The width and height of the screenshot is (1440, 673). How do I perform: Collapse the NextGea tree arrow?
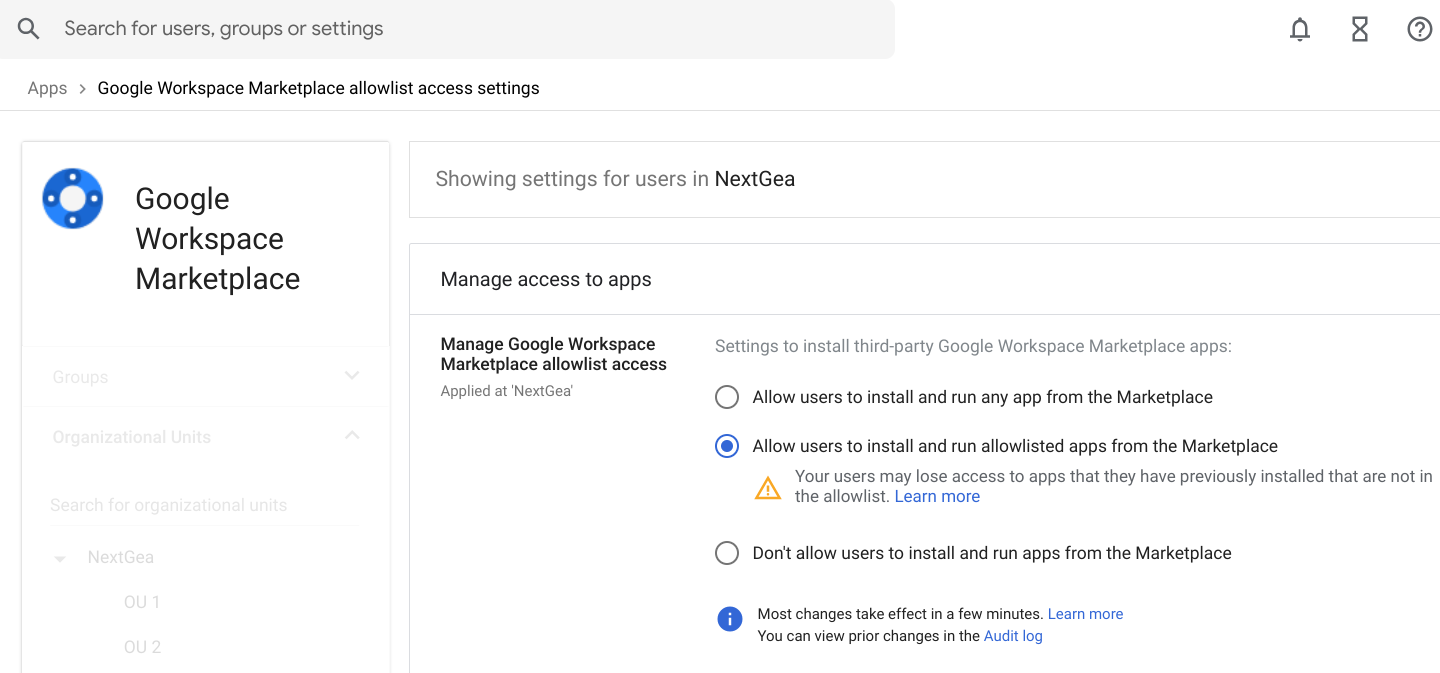(x=60, y=559)
